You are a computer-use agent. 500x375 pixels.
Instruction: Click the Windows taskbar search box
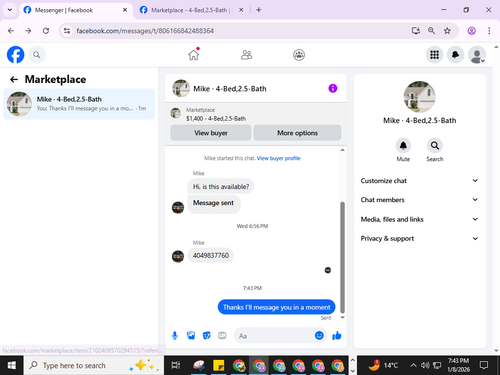coord(94,365)
